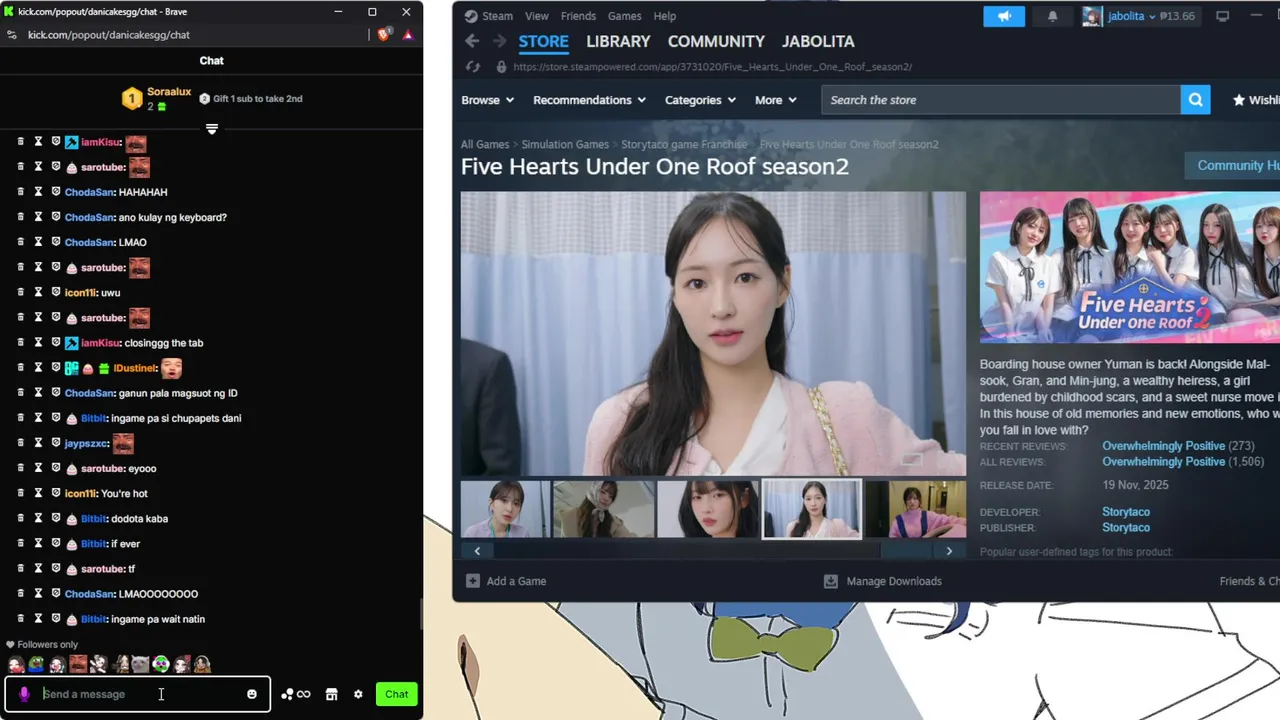Switch to the LIBRARY tab in Steam
This screenshot has width=1280, height=720.
click(618, 41)
